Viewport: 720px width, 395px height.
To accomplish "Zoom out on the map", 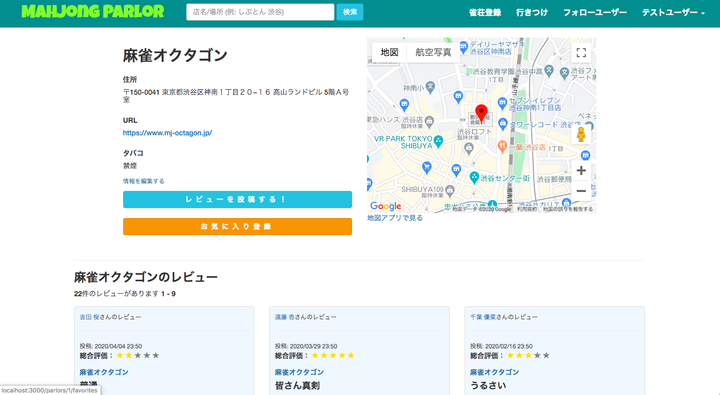I will (x=581, y=191).
